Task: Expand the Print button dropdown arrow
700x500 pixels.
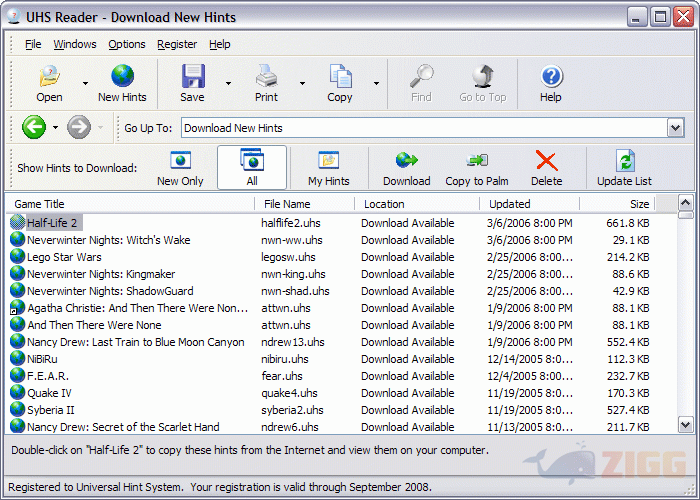Action: pos(302,83)
